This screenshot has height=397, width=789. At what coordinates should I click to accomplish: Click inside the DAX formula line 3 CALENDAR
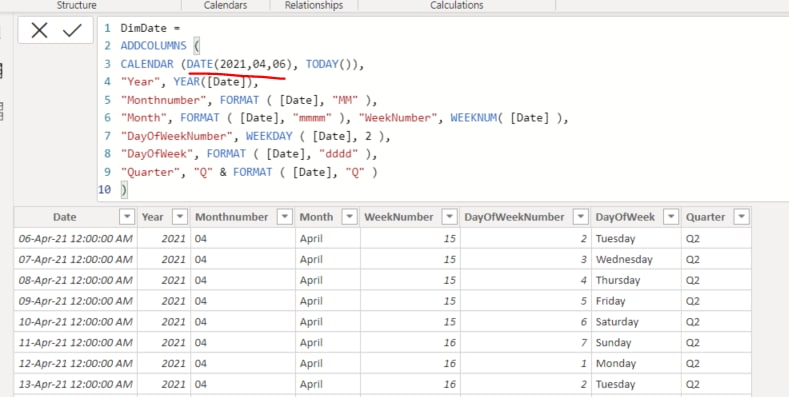(147, 64)
